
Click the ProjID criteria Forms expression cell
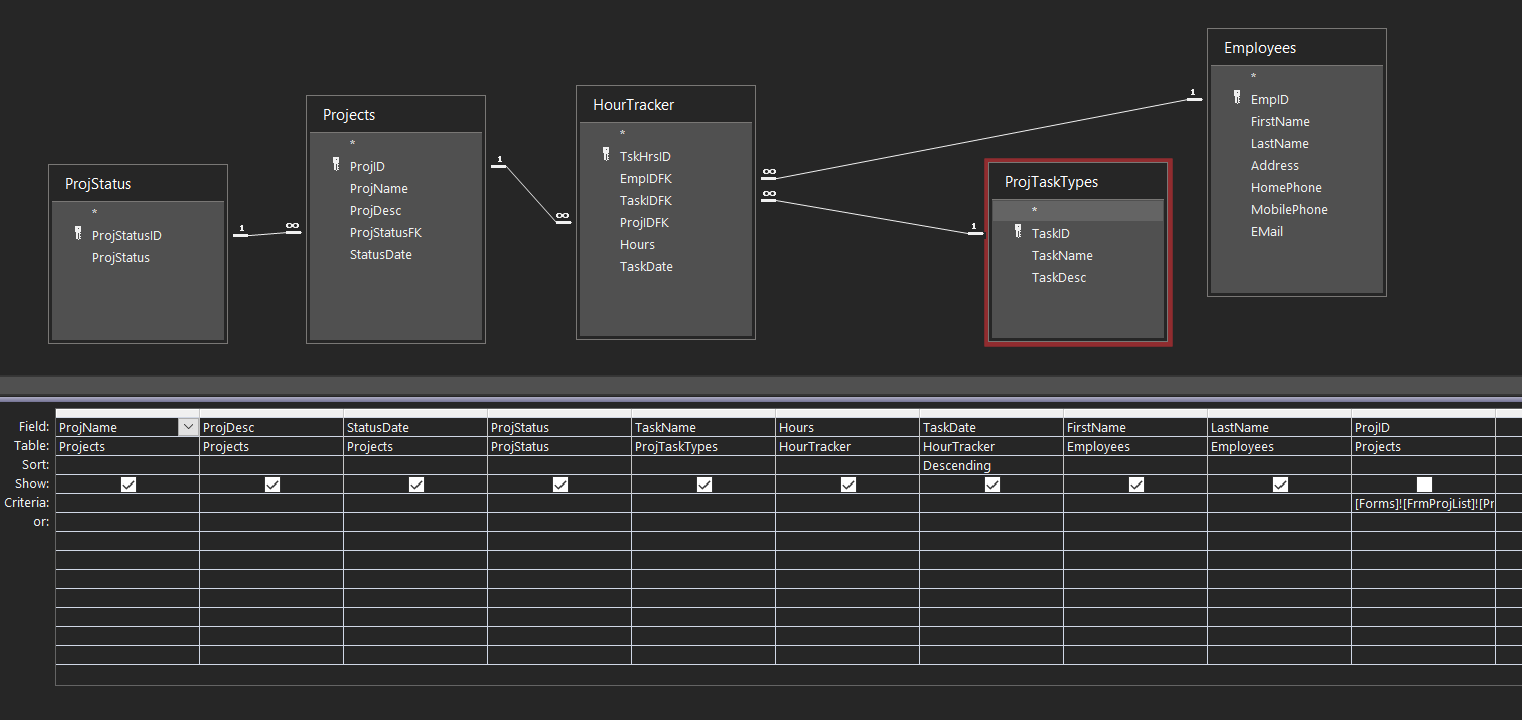click(x=1424, y=503)
